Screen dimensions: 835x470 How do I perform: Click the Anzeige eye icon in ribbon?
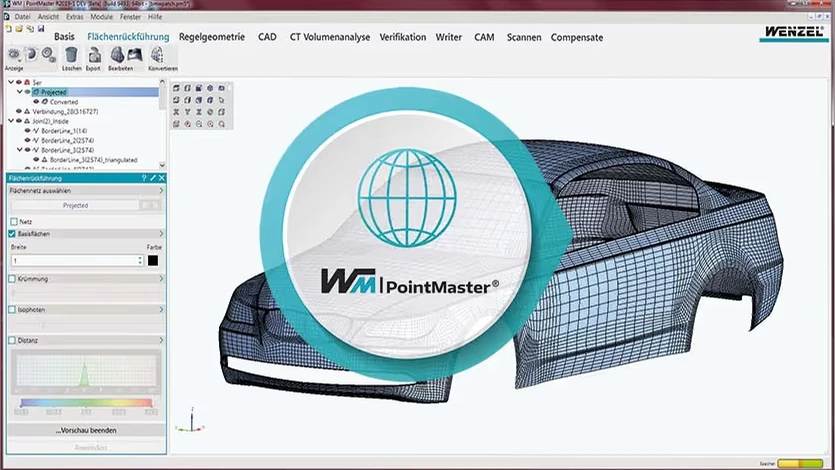(13, 54)
